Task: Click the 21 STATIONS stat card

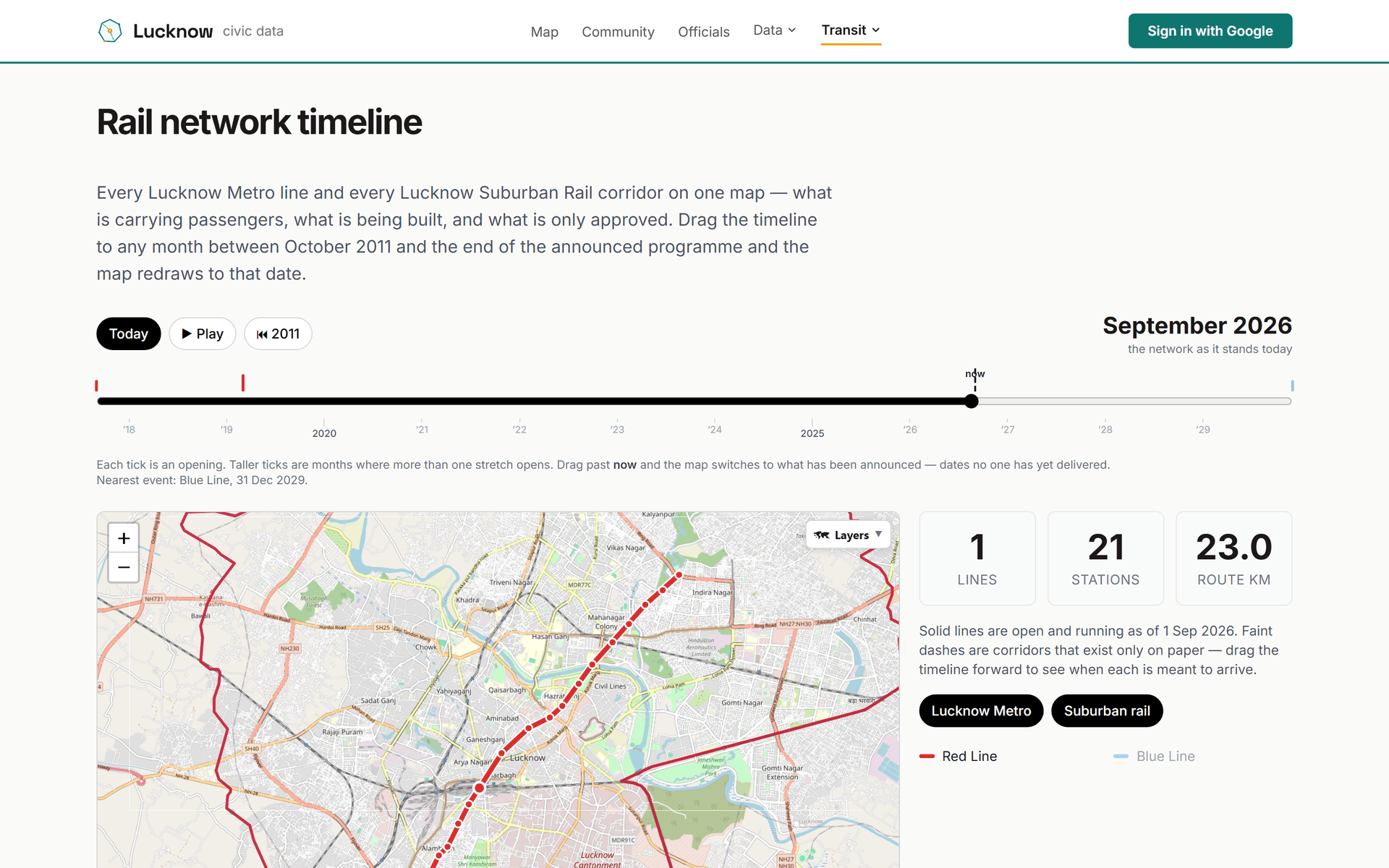Action: tap(1105, 558)
